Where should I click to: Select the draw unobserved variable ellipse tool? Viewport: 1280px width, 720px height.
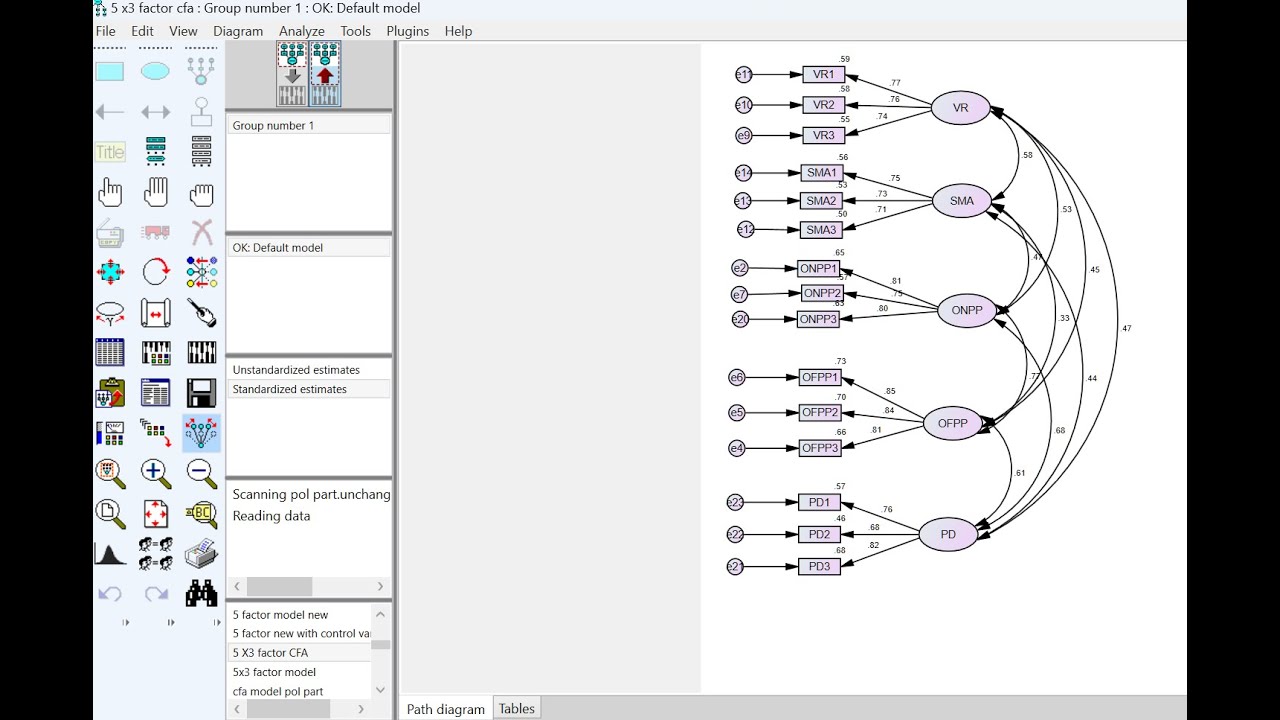click(155, 71)
